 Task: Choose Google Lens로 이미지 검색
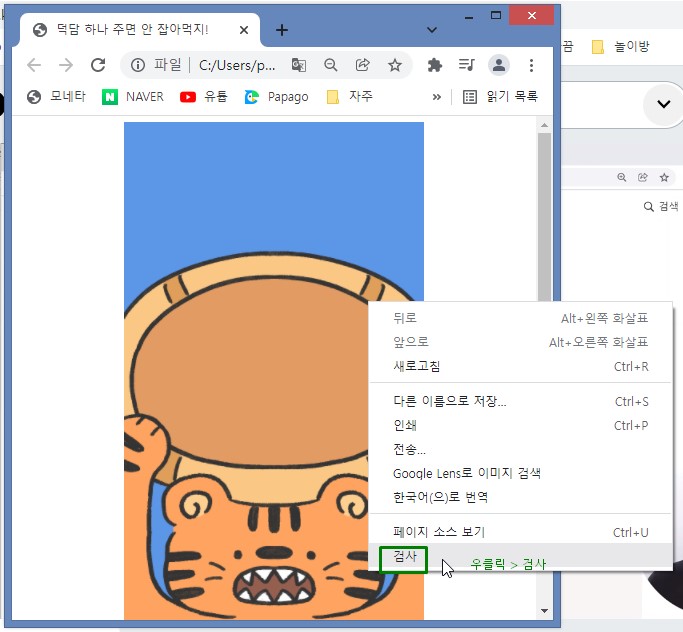pyautogui.click(x=521, y=473)
